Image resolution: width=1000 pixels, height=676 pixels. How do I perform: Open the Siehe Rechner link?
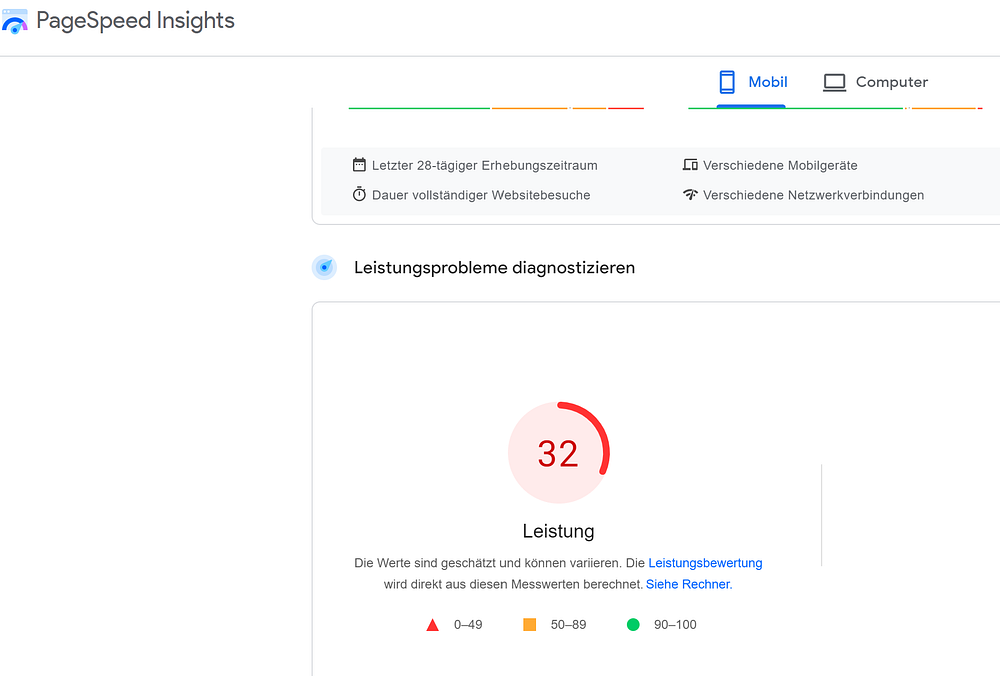(689, 584)
